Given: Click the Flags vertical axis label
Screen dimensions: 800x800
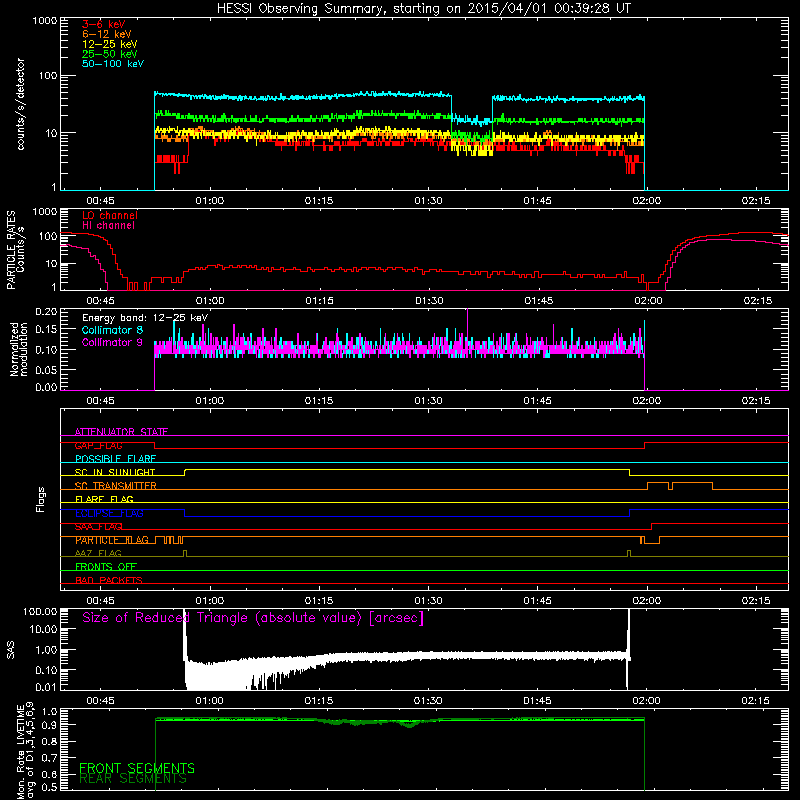Looking at the screenshot, I should (41, 499).
